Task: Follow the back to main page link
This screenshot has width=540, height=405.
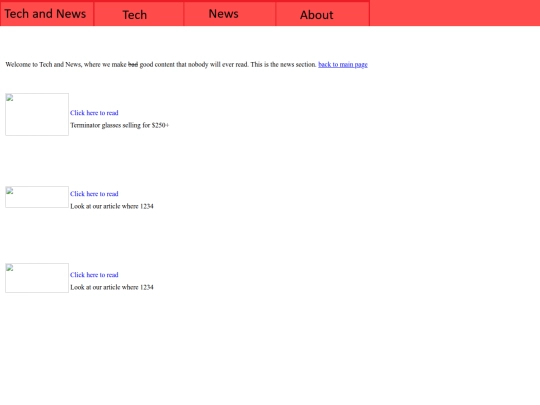Action: point(343,64)
